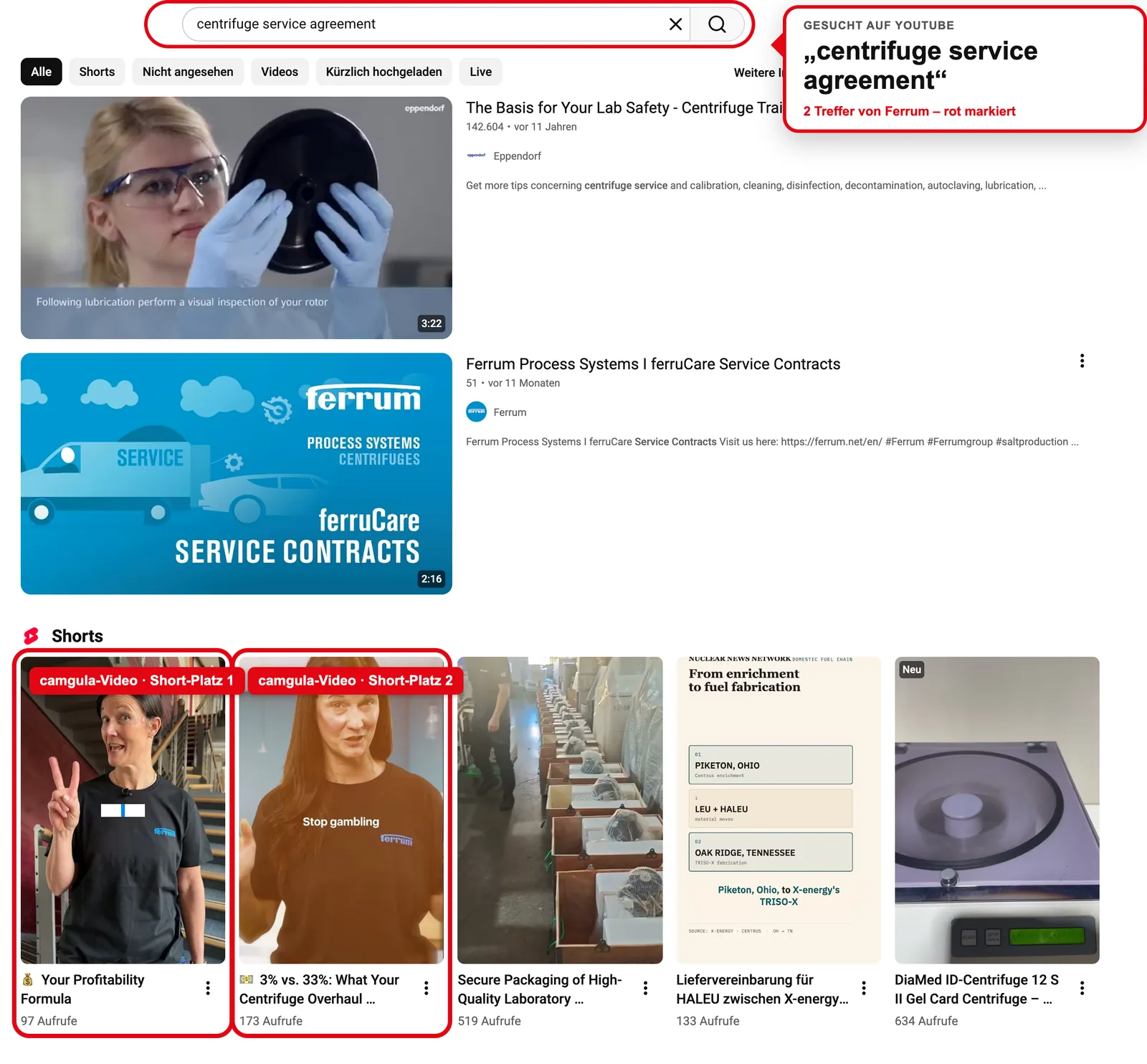Click the 97 Aufrufe count
This screenshot has height=1064, width=1147.
[49, 1021]
